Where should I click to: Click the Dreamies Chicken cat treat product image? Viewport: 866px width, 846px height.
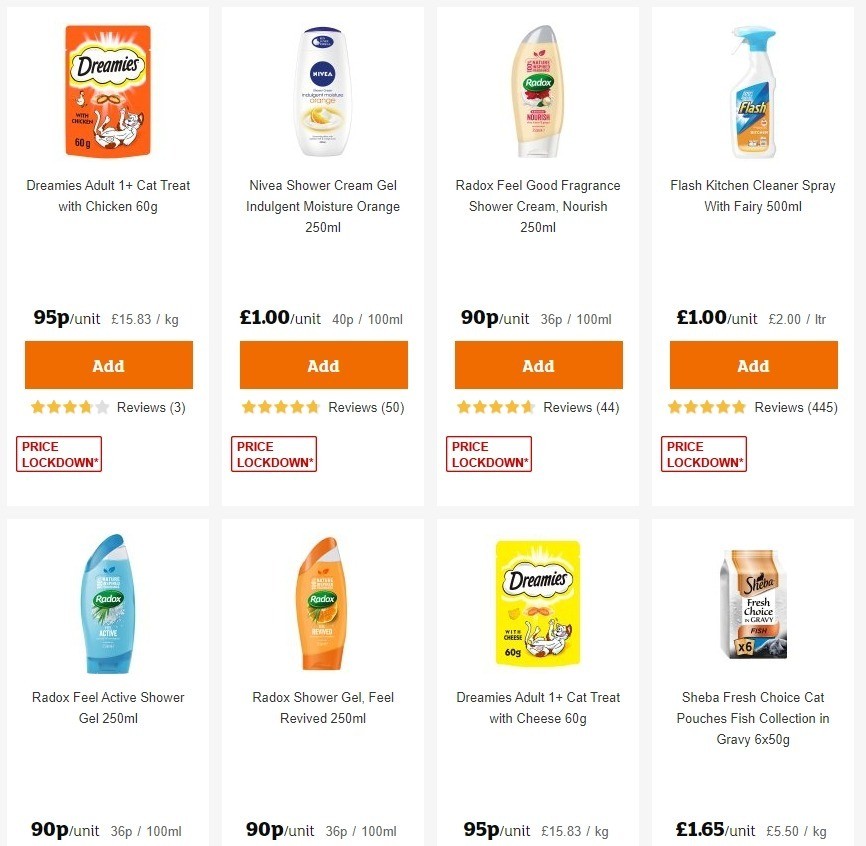pyautogui.click(x=108, y=90)
